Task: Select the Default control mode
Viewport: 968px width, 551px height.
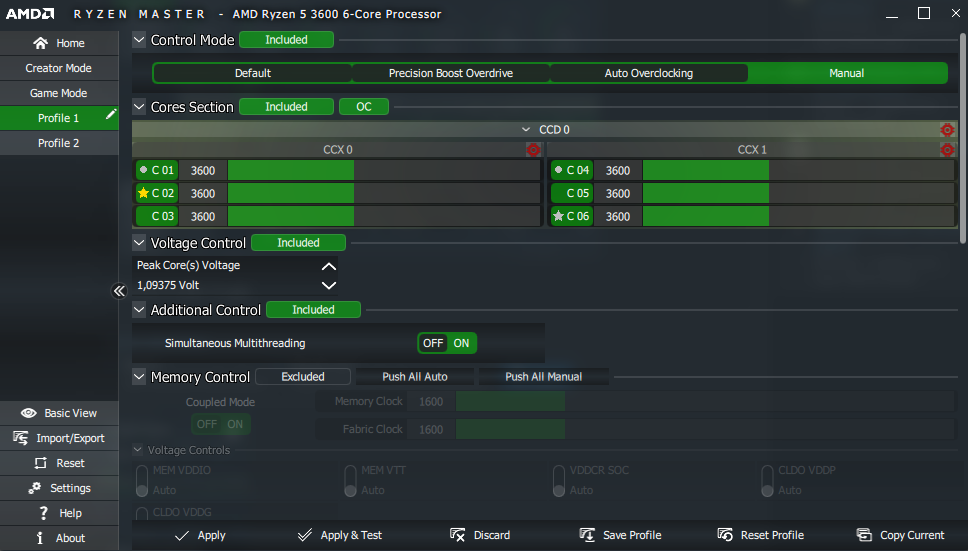Action: click(x=252, y=73)
